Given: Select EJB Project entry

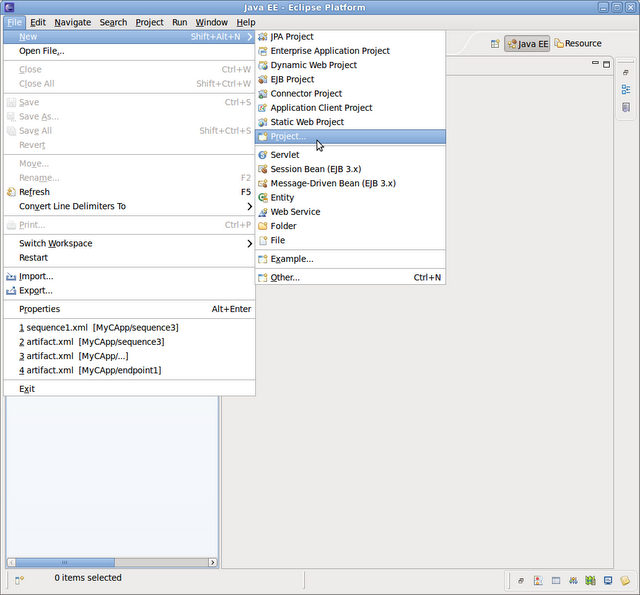Looking at the screenshot, I should click(x=350, y=79).
